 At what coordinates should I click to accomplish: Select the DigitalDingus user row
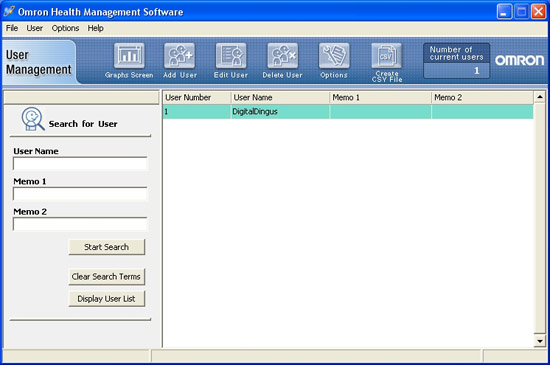pos(348,112)
